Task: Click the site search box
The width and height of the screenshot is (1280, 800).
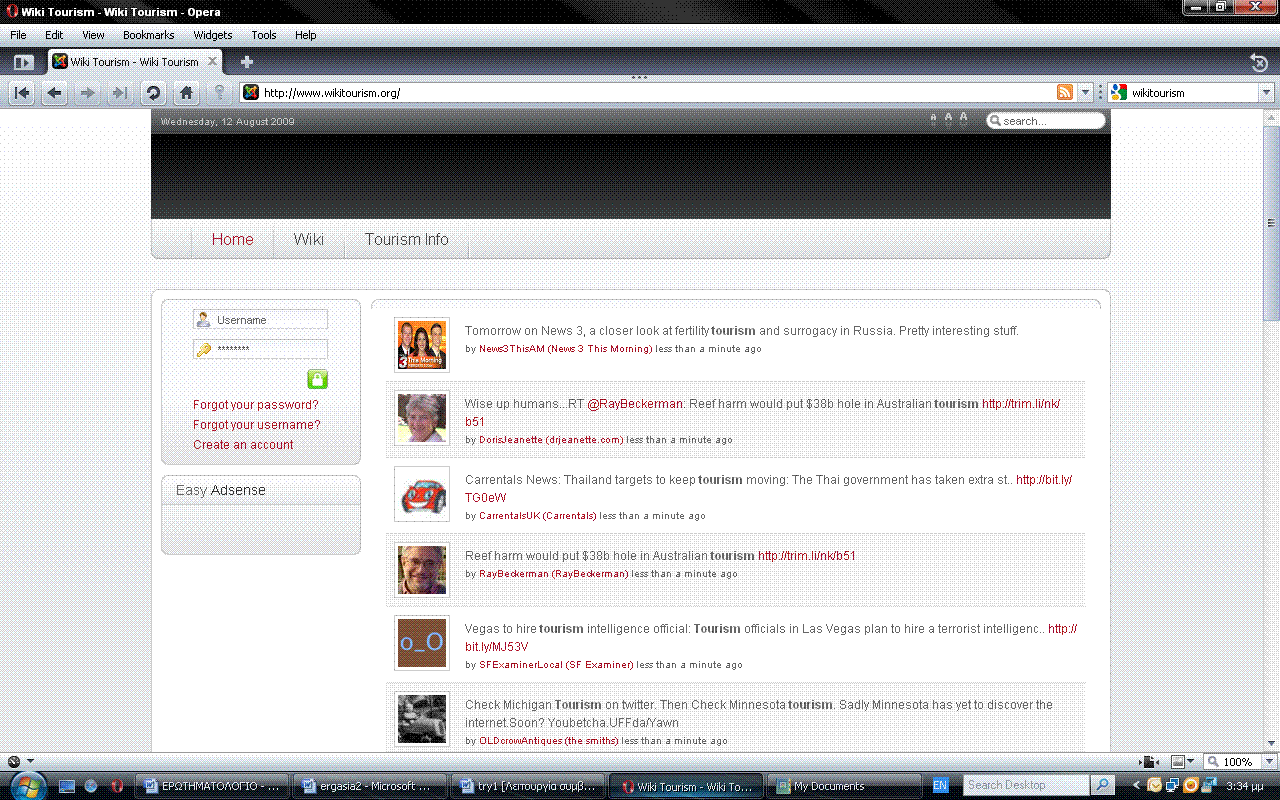Action: tap(1046, 121)
